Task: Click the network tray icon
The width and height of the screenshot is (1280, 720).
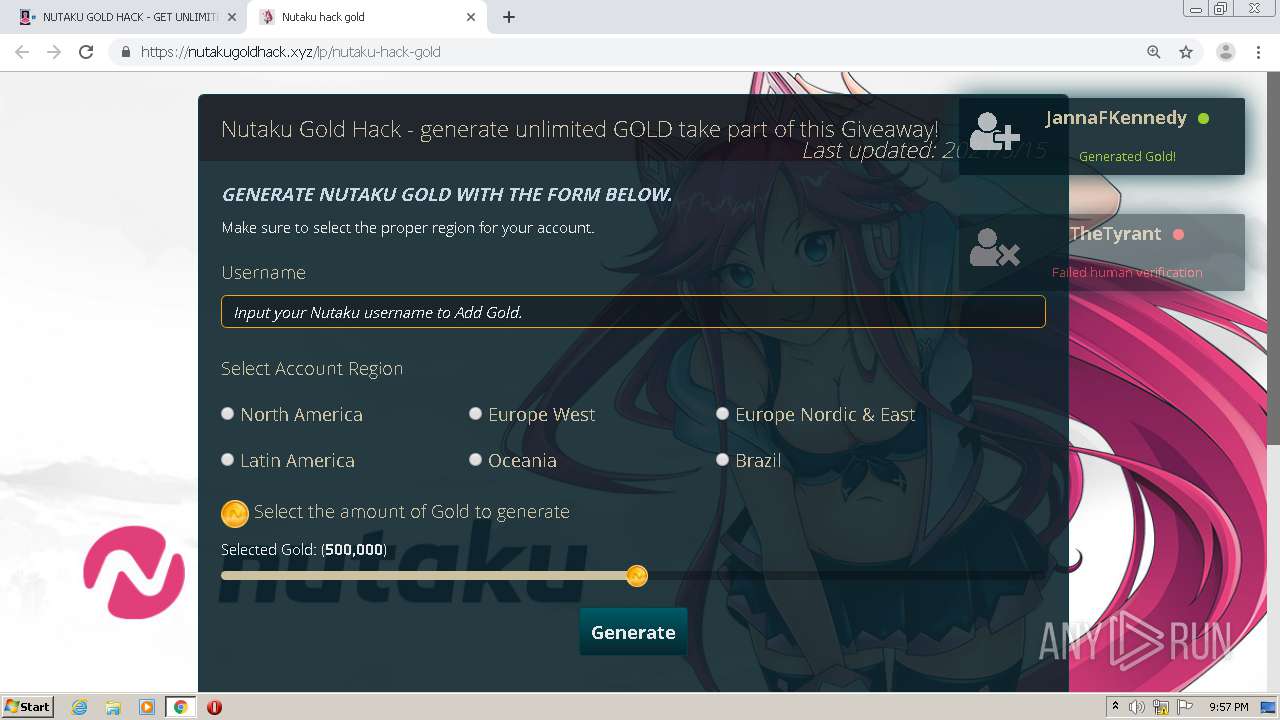Action: coord(1161,707)
